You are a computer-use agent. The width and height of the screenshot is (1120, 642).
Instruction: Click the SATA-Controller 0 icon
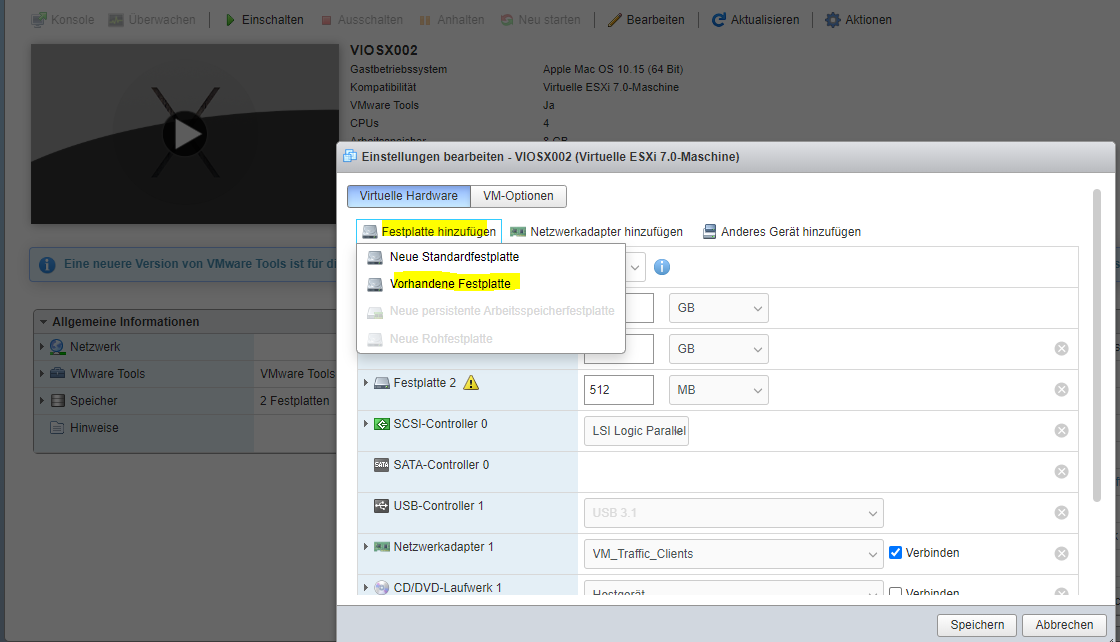click(x=382, y=465)
